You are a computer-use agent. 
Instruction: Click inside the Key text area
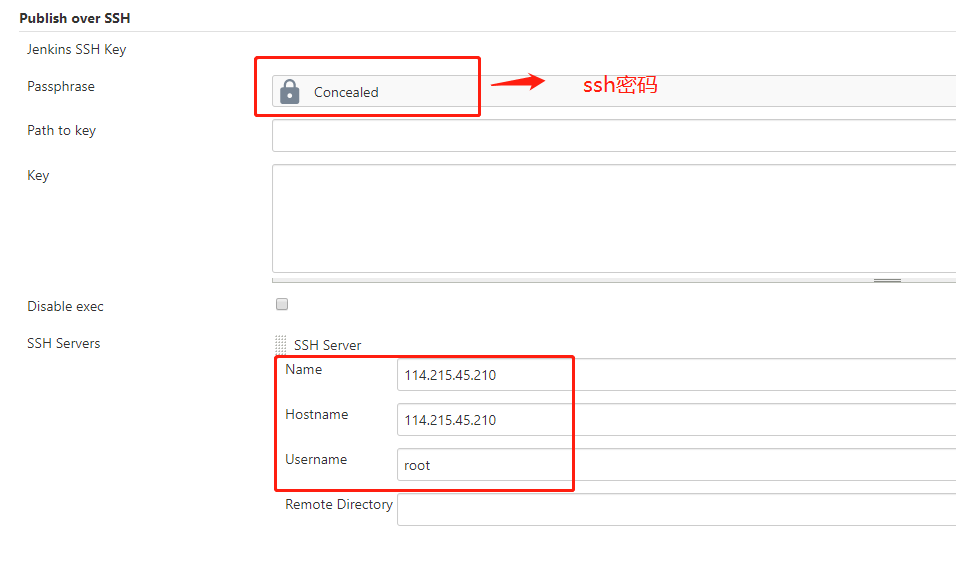tap(614, 218)
